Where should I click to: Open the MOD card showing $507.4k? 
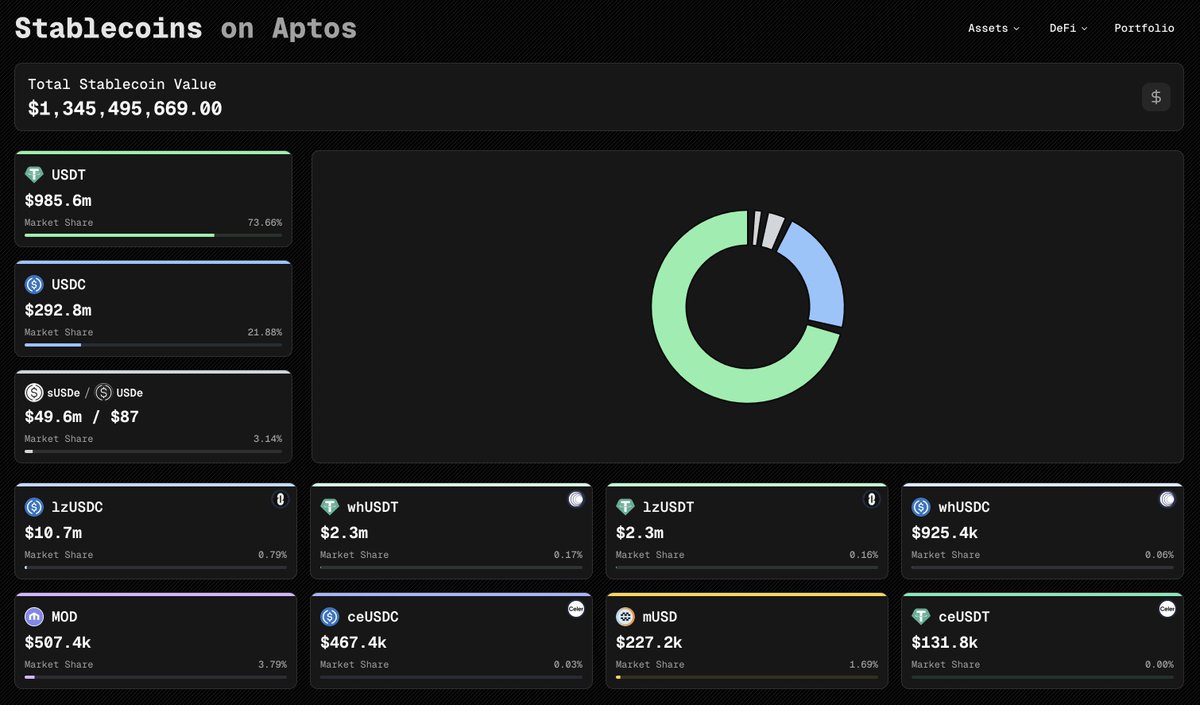coord(156,641)
